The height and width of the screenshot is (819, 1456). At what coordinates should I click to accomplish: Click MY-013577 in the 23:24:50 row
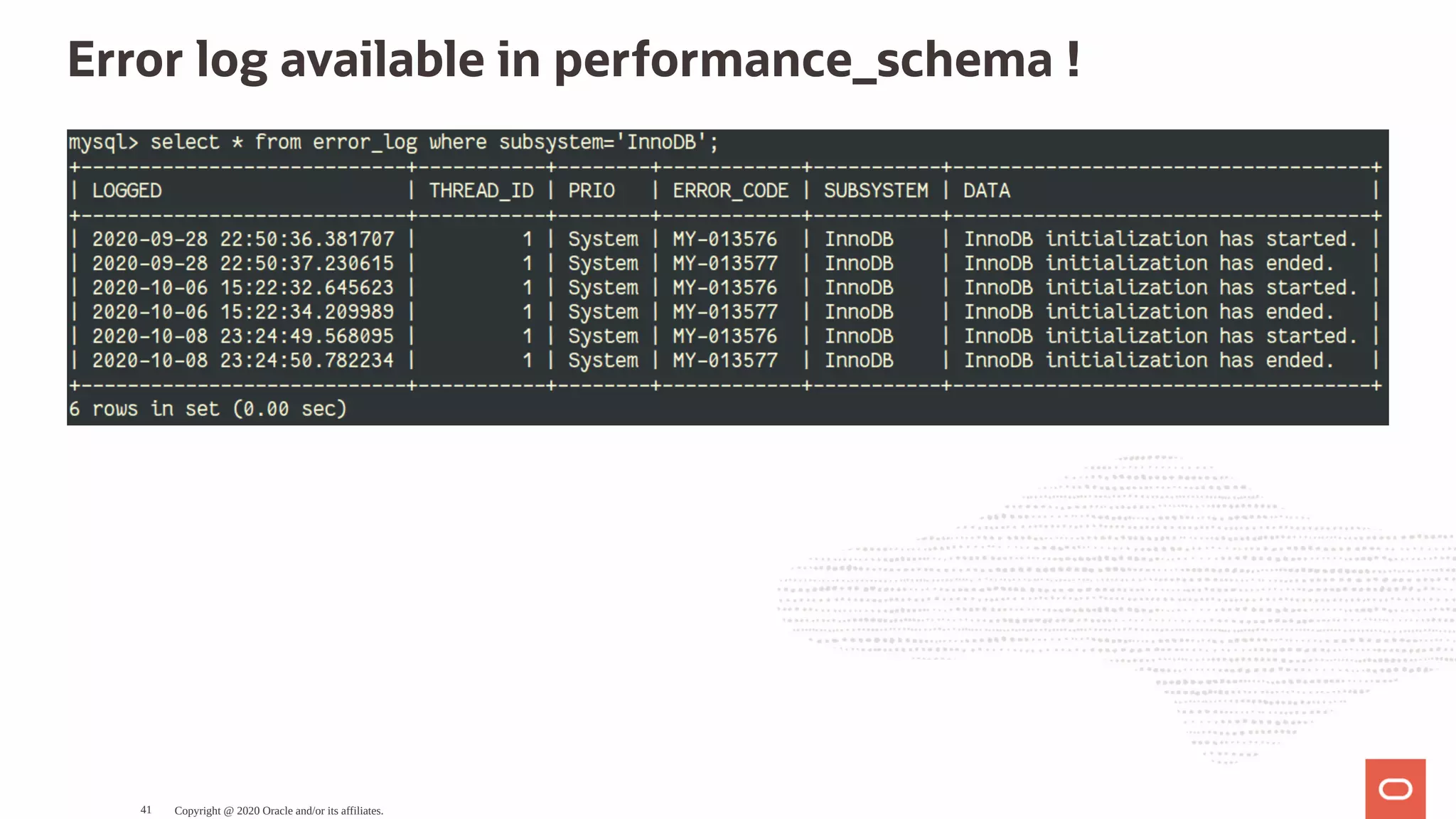coord(724,360)
